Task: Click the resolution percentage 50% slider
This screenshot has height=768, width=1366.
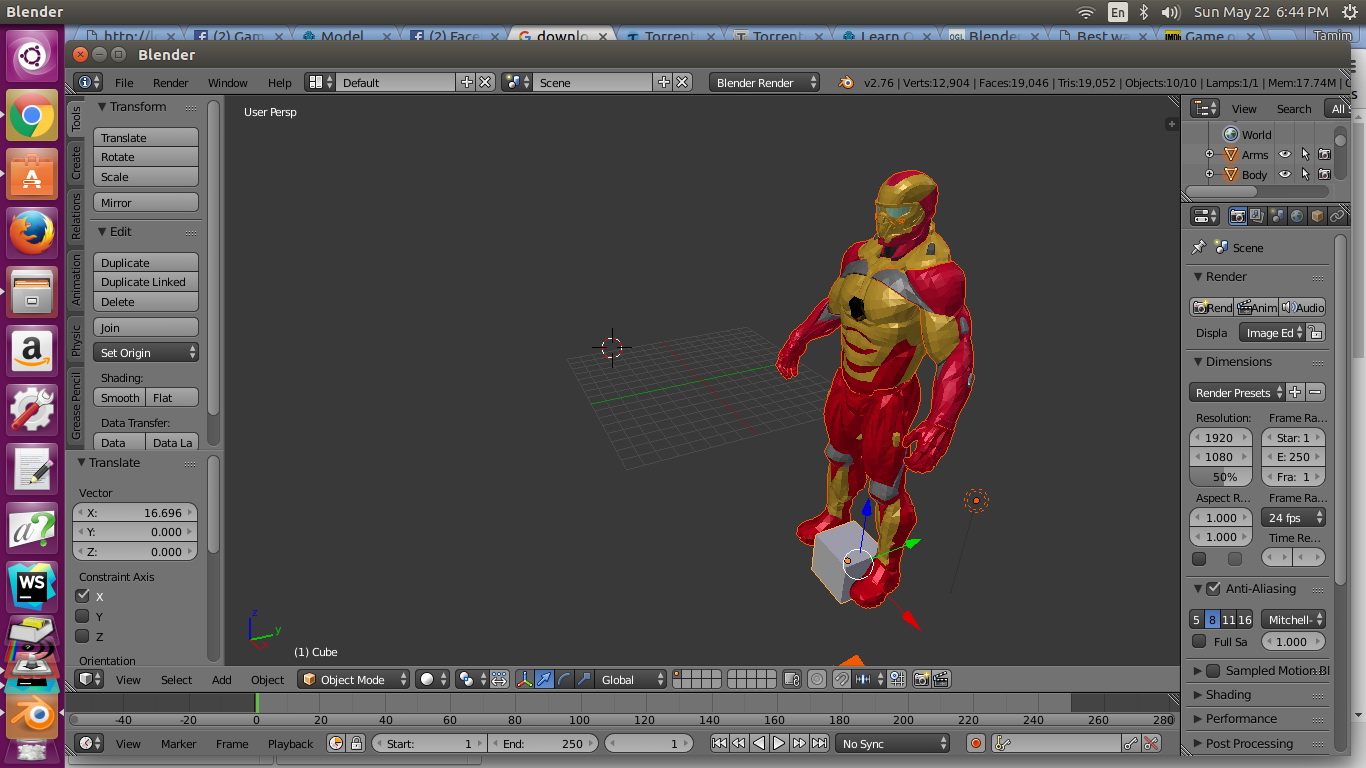Action: tap(1221, 477)
